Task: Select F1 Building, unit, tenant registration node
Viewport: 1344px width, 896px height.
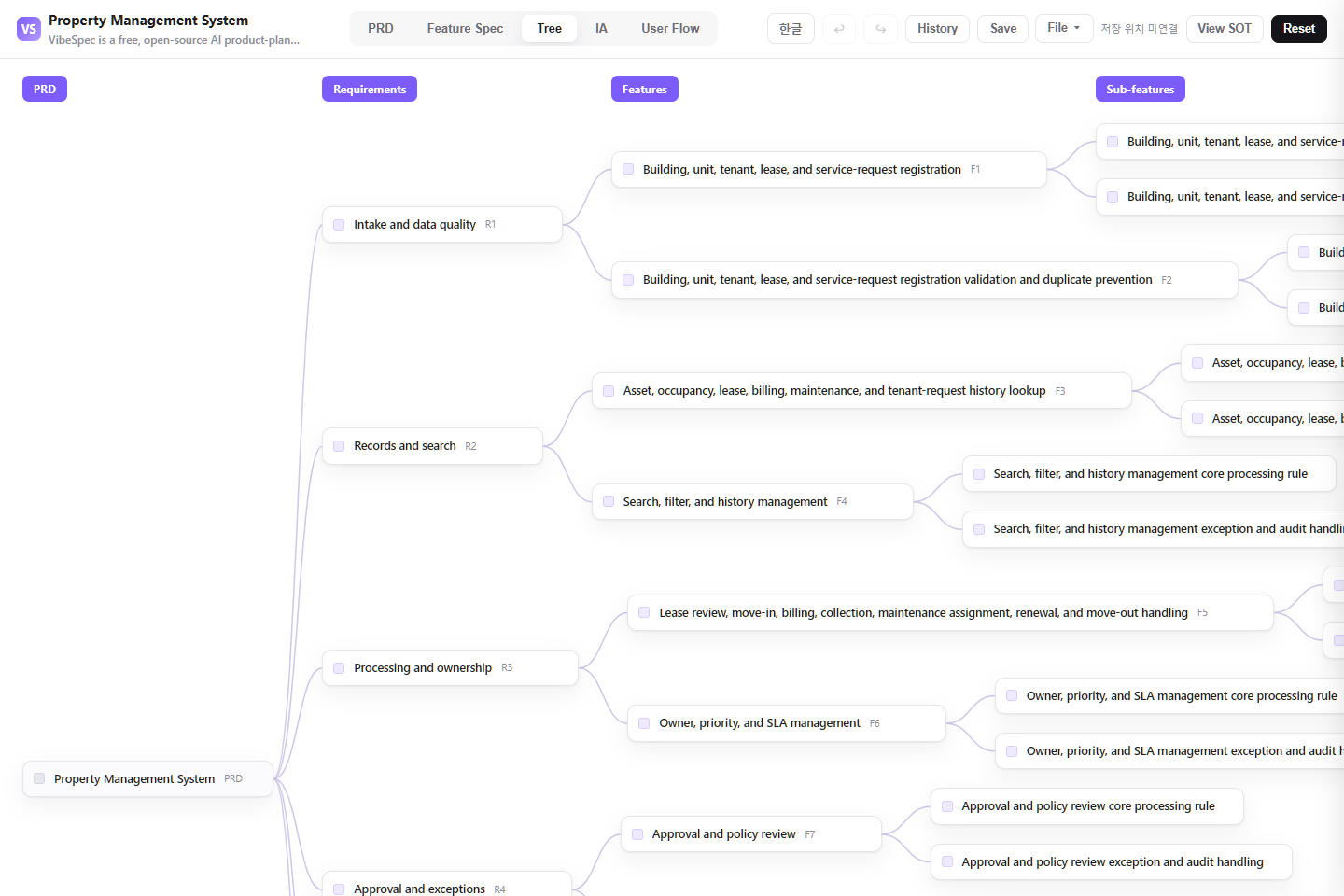Action: (829, 169)
